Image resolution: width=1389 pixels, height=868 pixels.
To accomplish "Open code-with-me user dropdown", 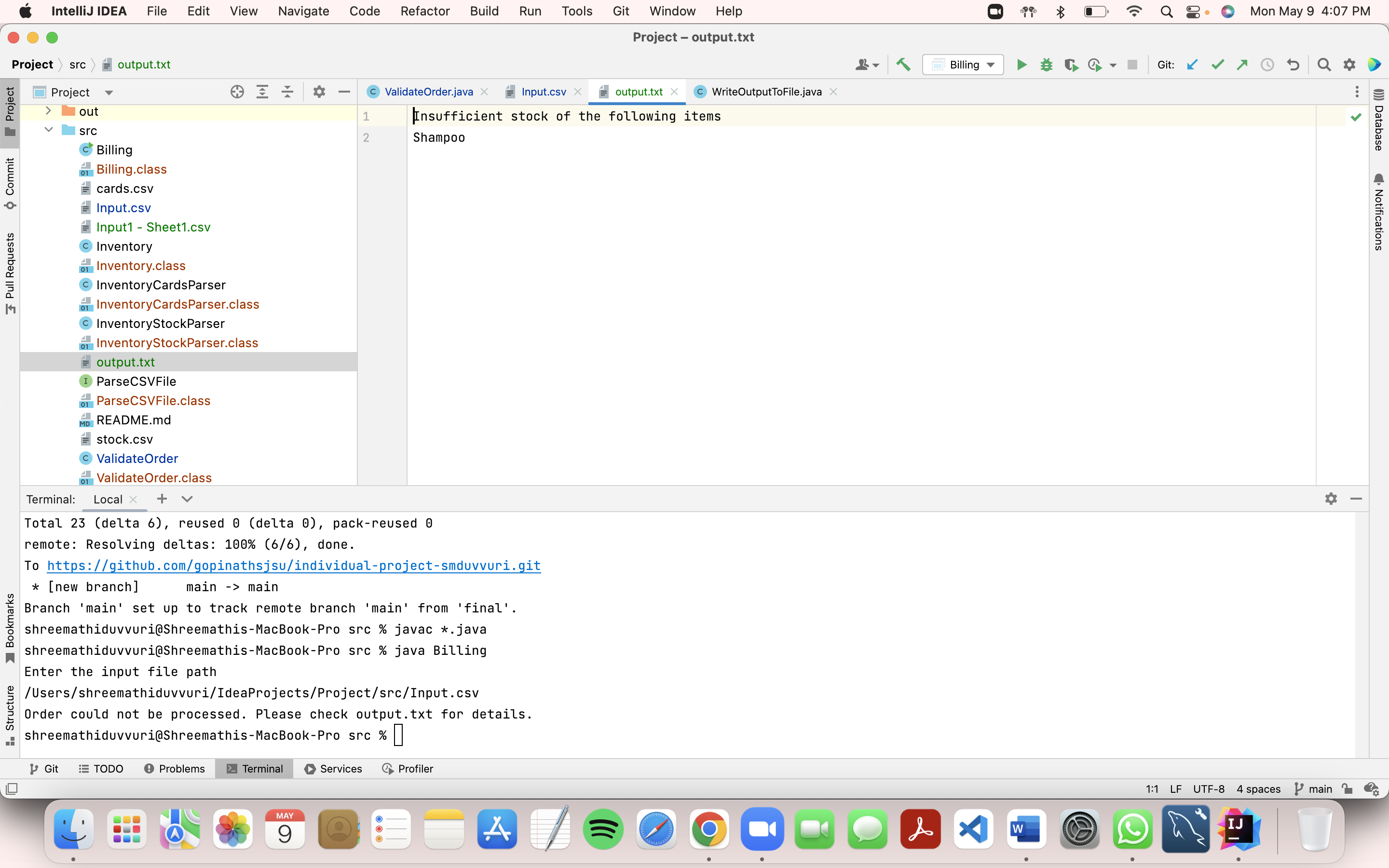I will pos(867,65).
